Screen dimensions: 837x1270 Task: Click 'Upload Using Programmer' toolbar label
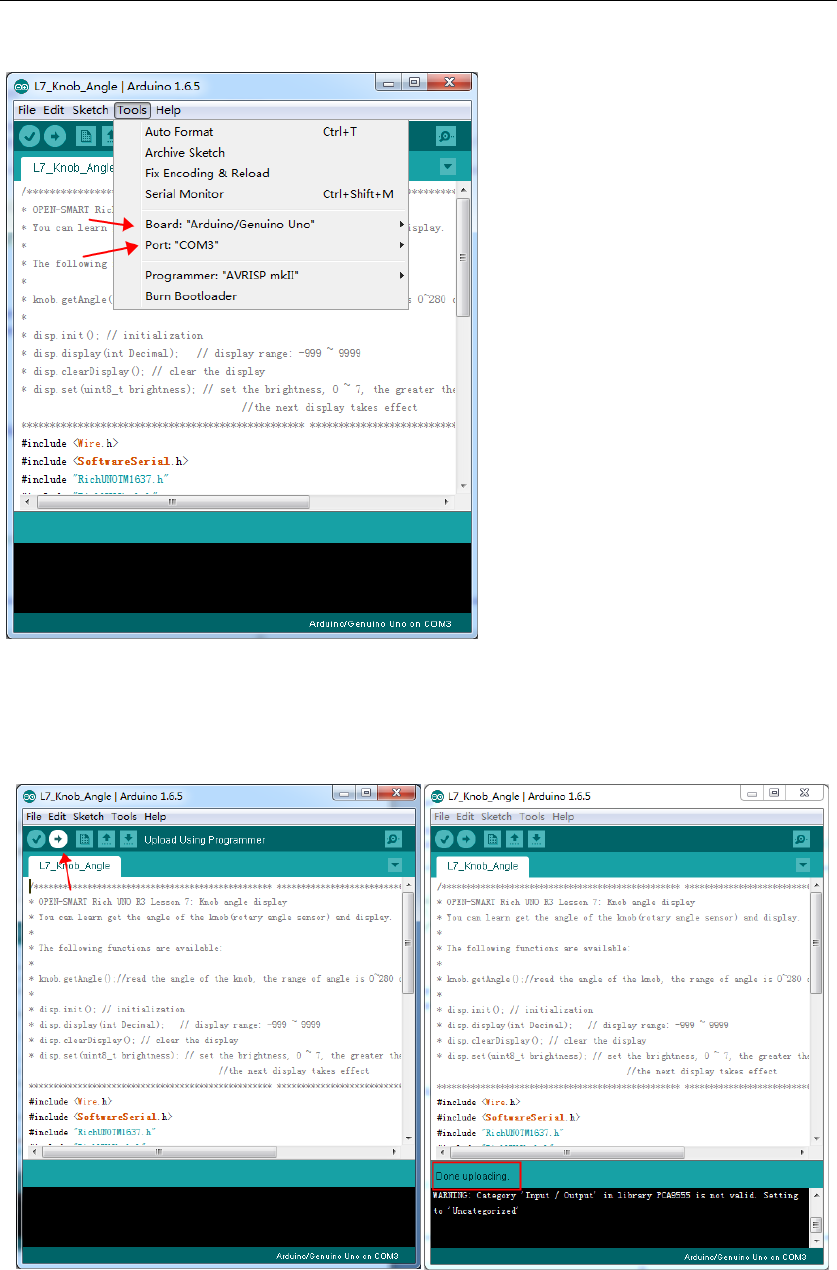coord(205,839)
